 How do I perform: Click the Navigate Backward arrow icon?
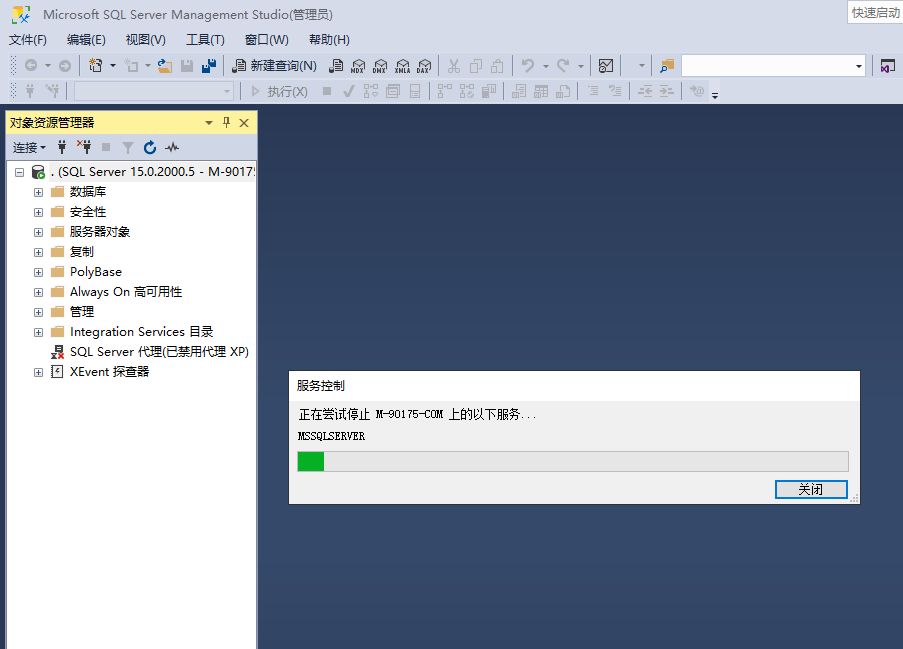click(31, 66)
